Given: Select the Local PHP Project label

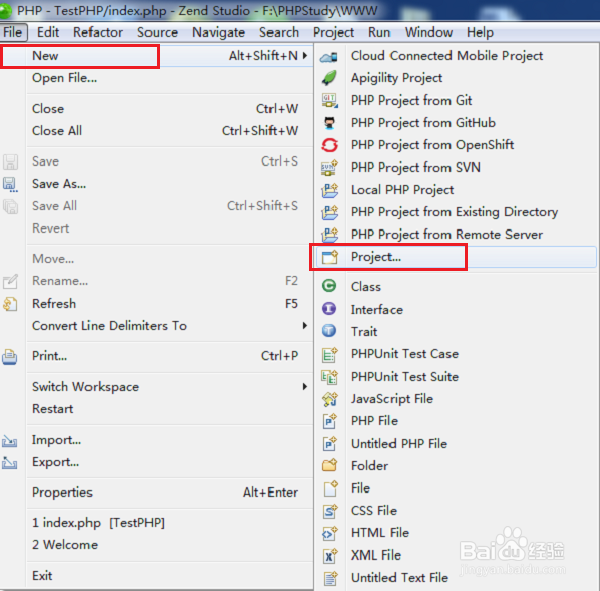Looking at the screenshot, I should (x=403, y=190).
